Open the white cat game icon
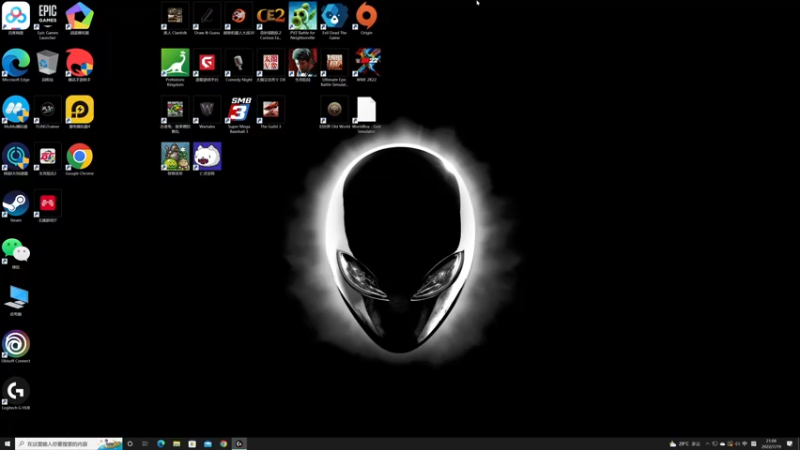 207,157
